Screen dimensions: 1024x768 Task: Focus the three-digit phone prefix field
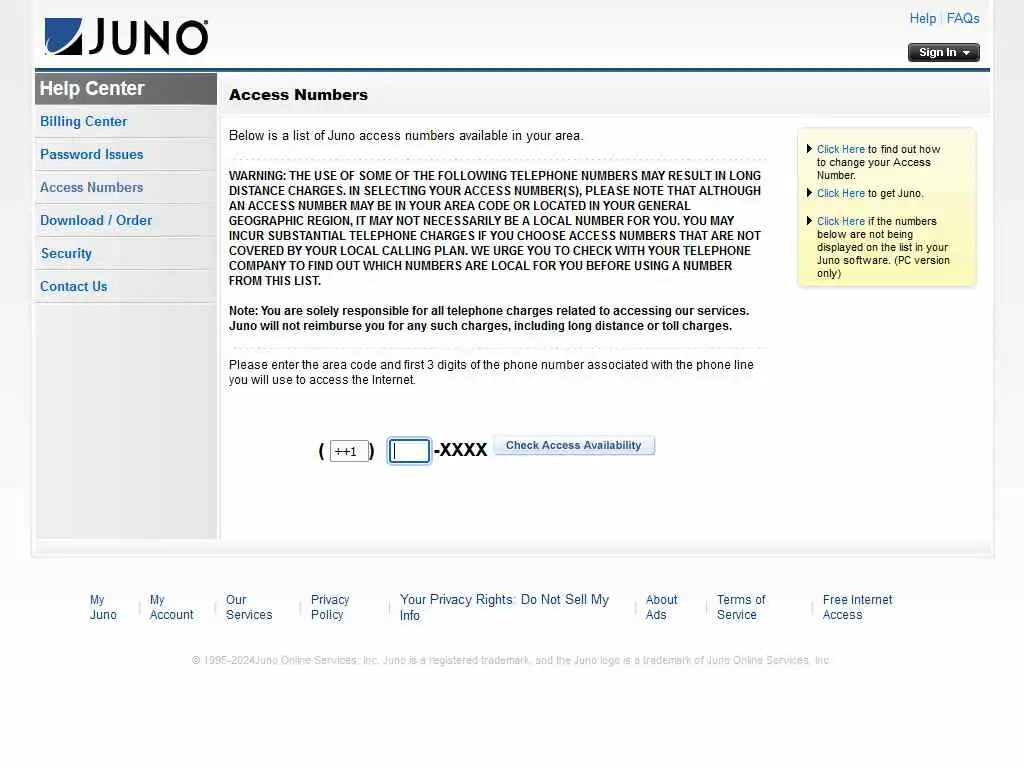point(409,451)
